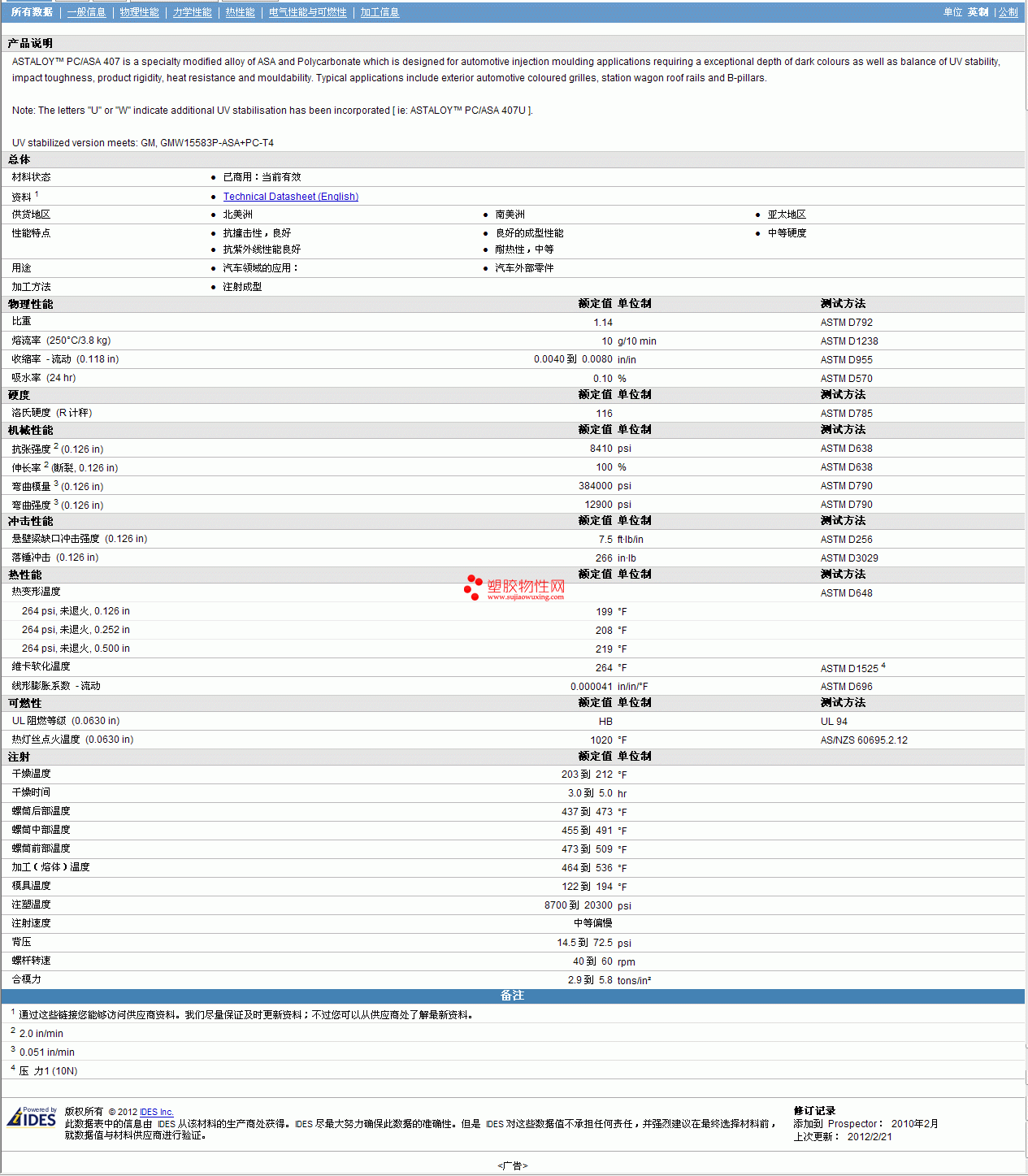Click ASTM D792 test method
Viewport: 1028px width, 1176px height.
pos(847,323)
